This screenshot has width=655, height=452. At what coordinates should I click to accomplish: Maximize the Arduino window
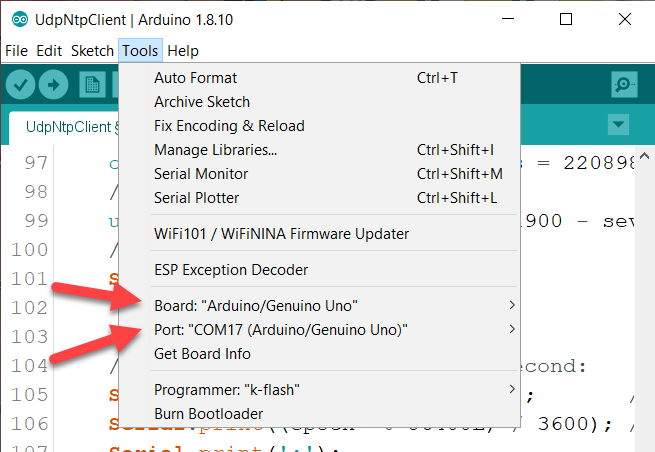click(566, 19)
